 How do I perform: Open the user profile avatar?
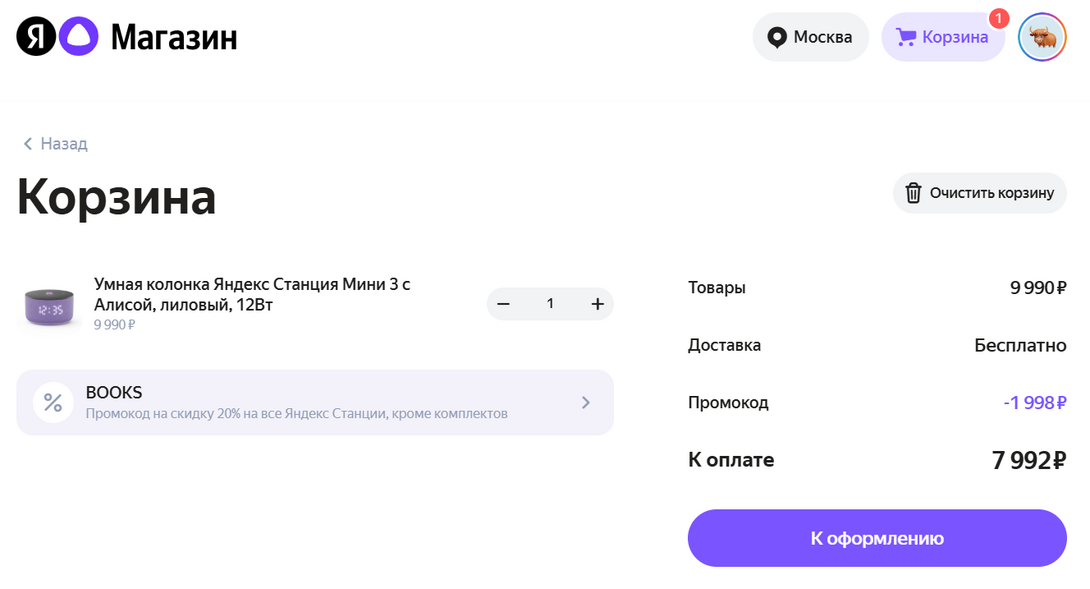coord(1042,37)
